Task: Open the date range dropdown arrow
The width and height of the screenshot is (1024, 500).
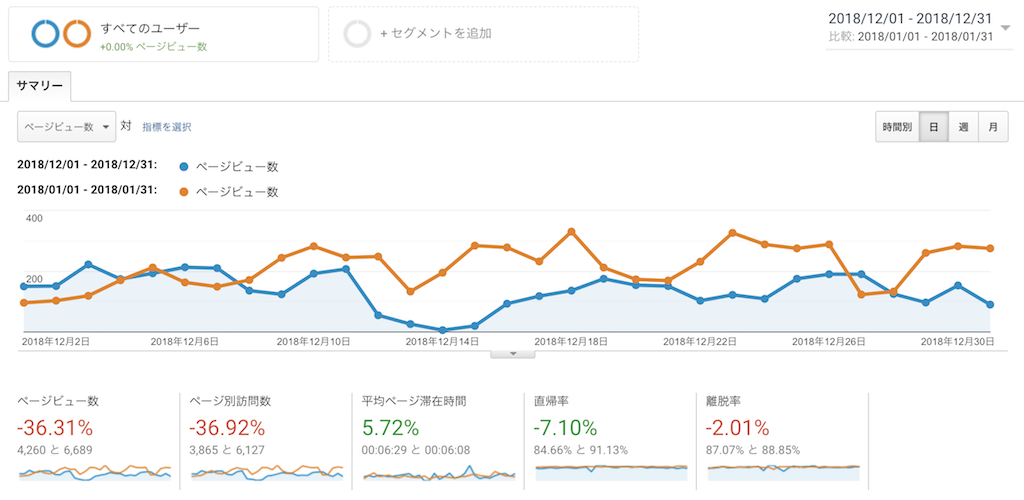Action: tap(1006, 27)
